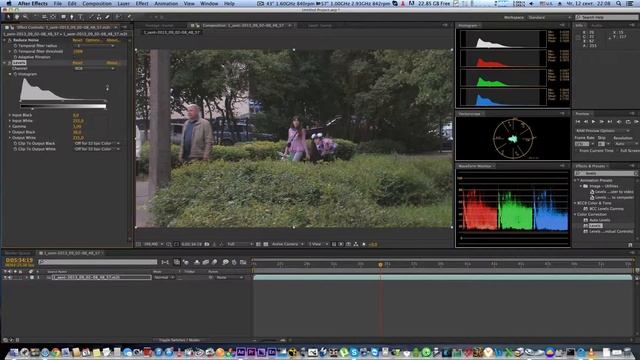This screenshot has width=640, height=360.
Task: Open the After Effects application menu
Action: pos(33,3)
